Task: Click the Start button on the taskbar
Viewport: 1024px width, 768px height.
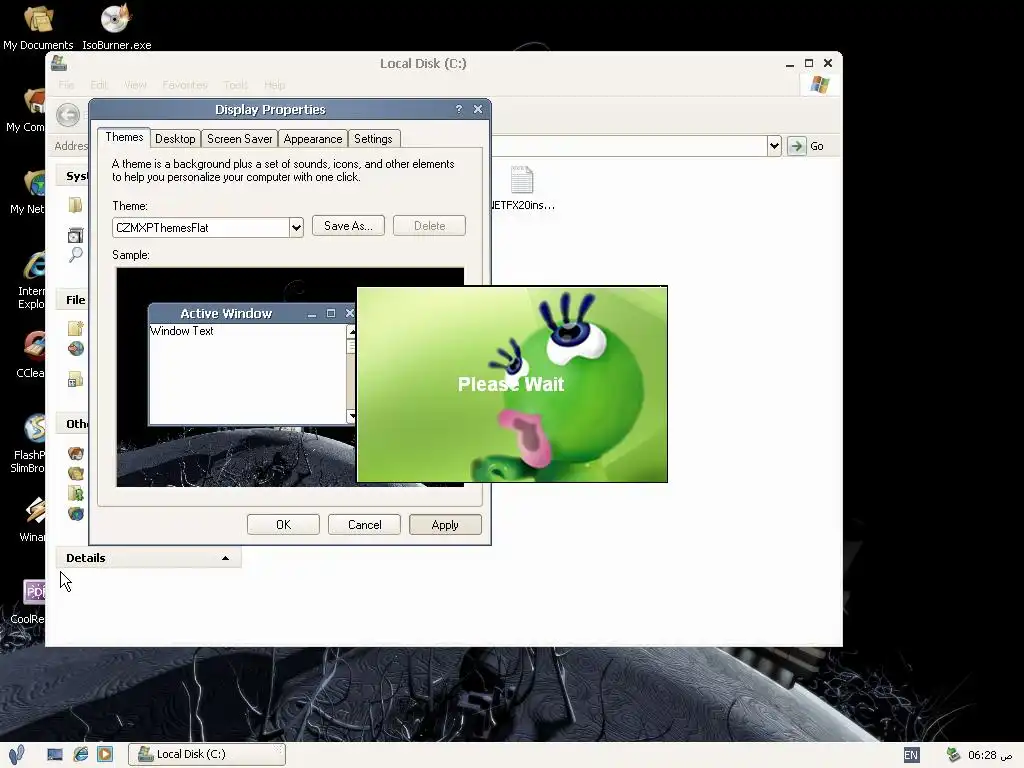Action: [x=17, y=755]
